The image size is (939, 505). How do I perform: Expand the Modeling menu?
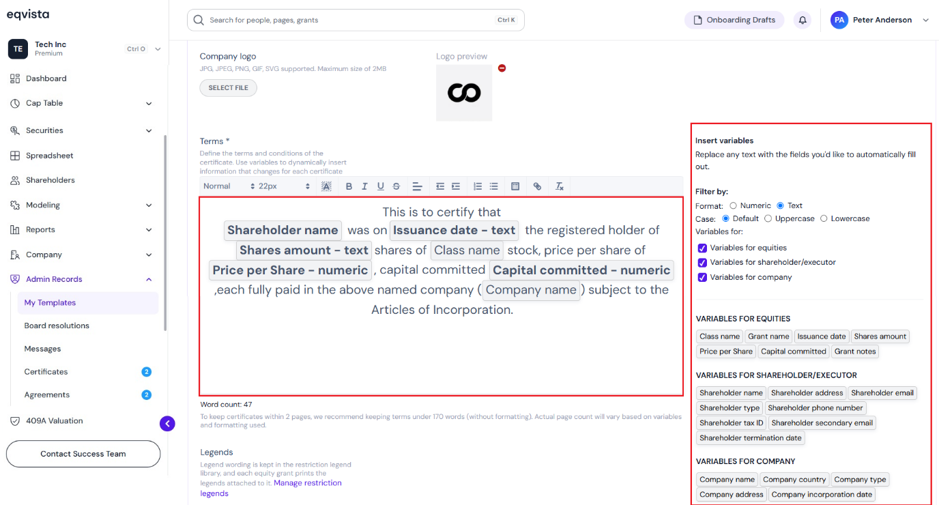coord(149,205)
